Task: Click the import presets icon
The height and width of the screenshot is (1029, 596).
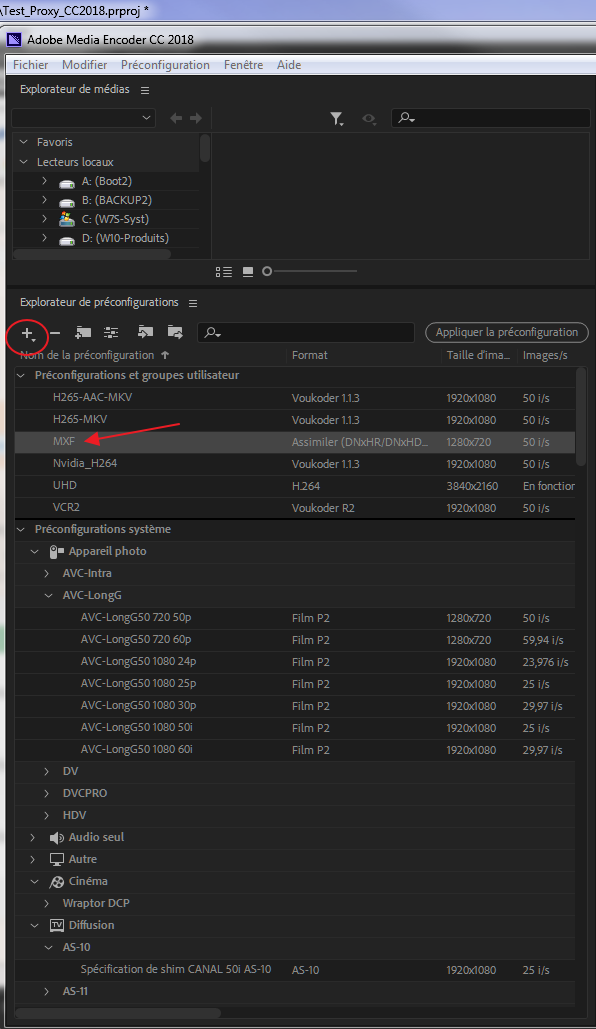Action: click(x=145, y=332)
